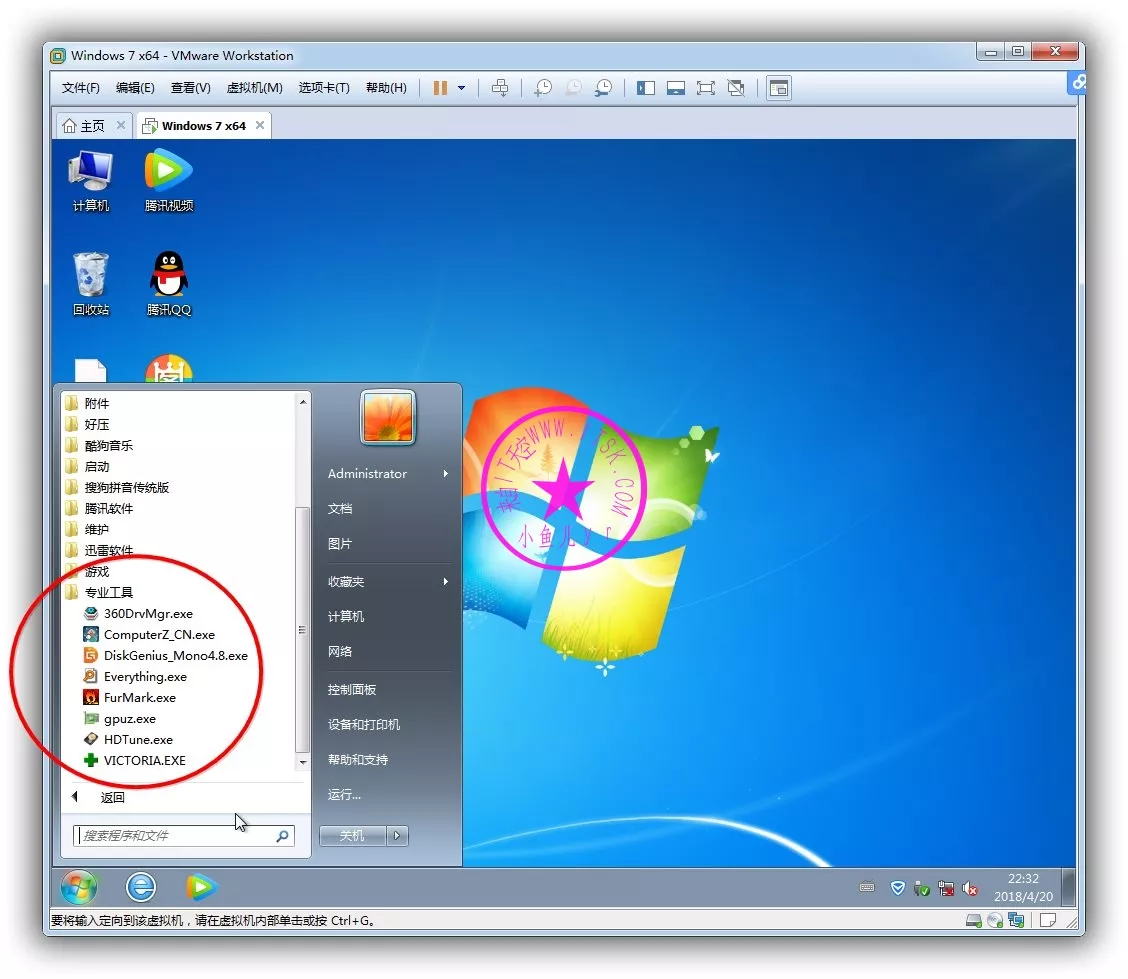Toggle the thumbnail bar view icon
The width and height of the screenshot is (1128, 979).
[x=676, y=88]
